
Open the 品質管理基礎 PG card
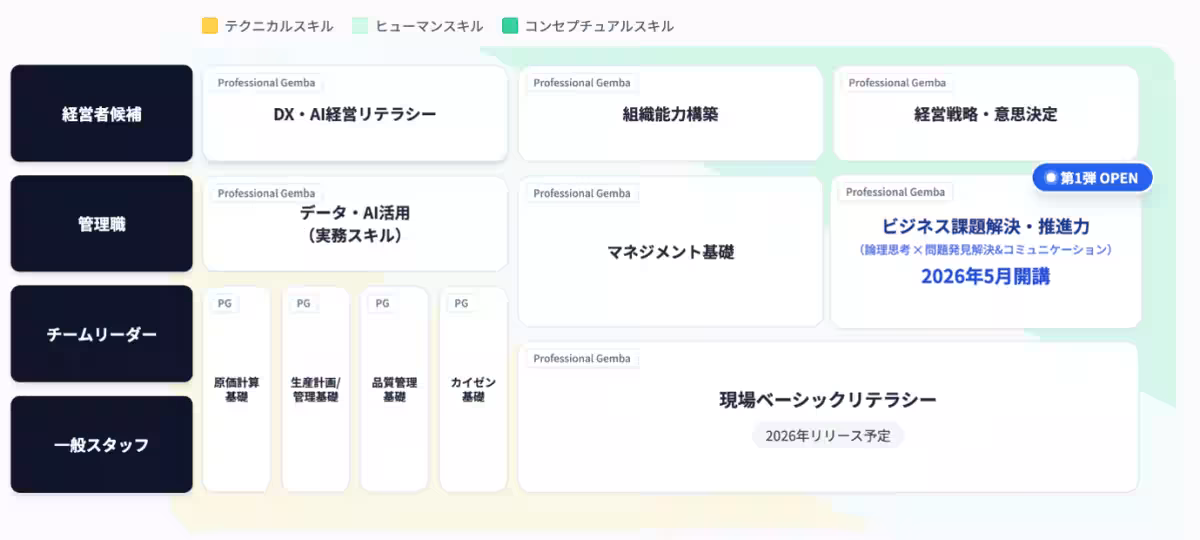394,390
